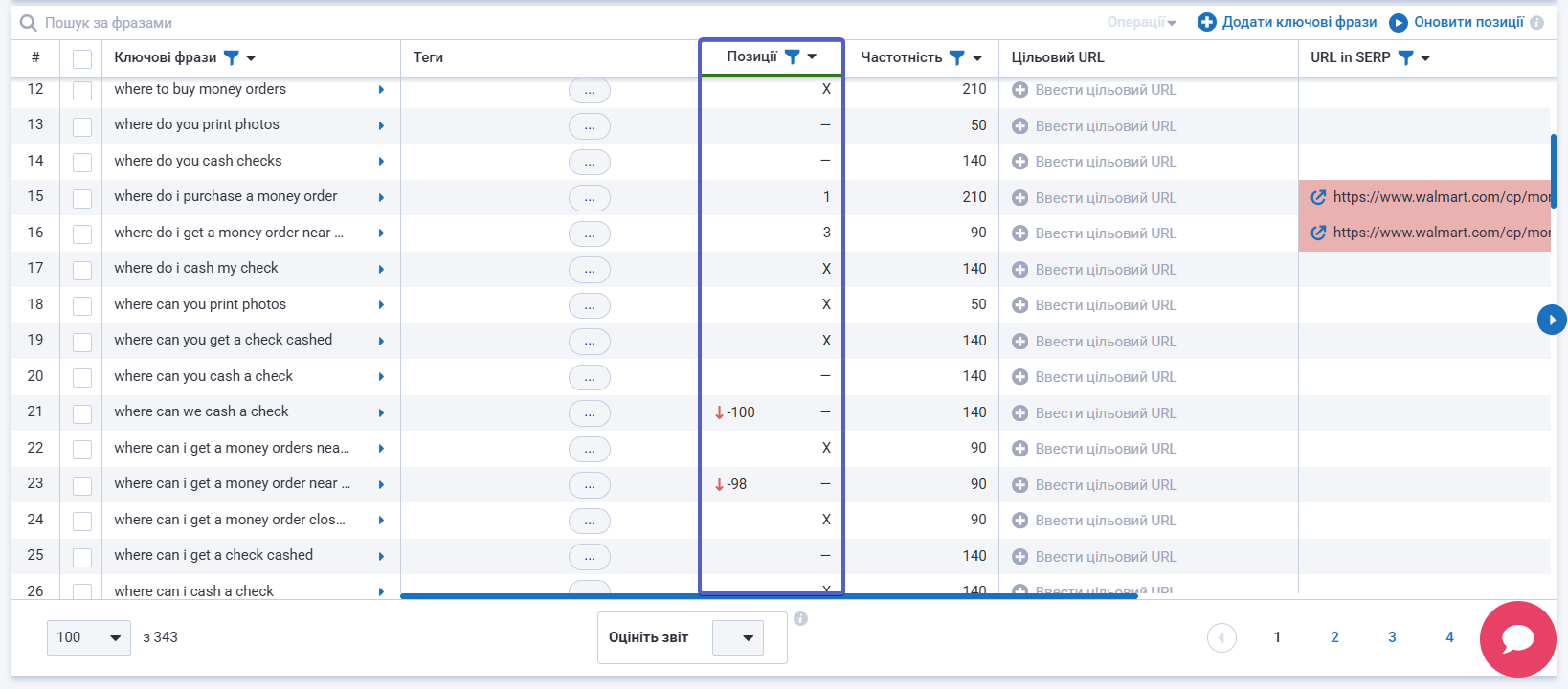This screenshot has width=1568, height=689.
Task: Select checkbox for 'where do i cash my check'
Action: 82,270
